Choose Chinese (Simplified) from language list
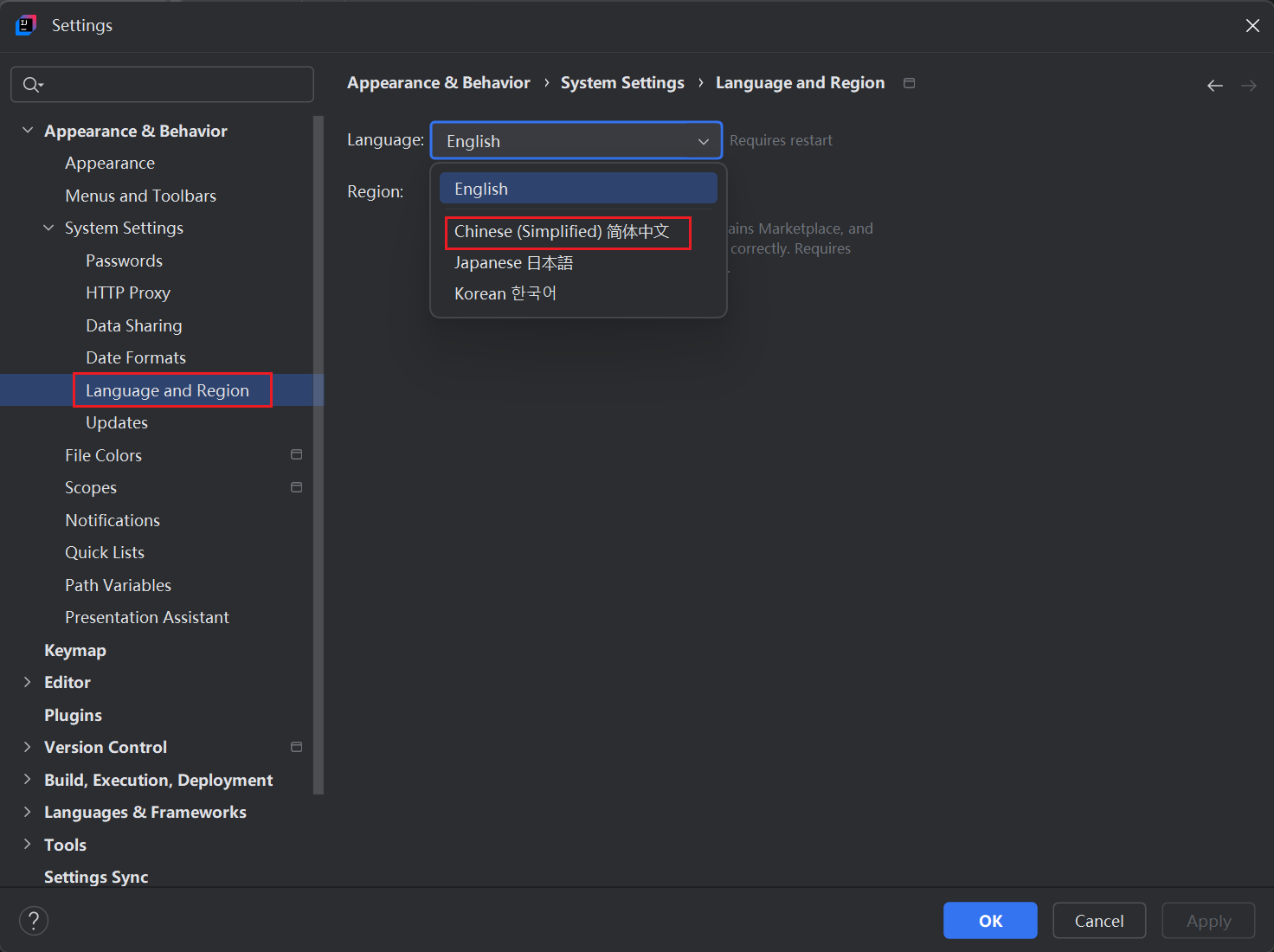1274x952 pixels. [x=578, y=231]
